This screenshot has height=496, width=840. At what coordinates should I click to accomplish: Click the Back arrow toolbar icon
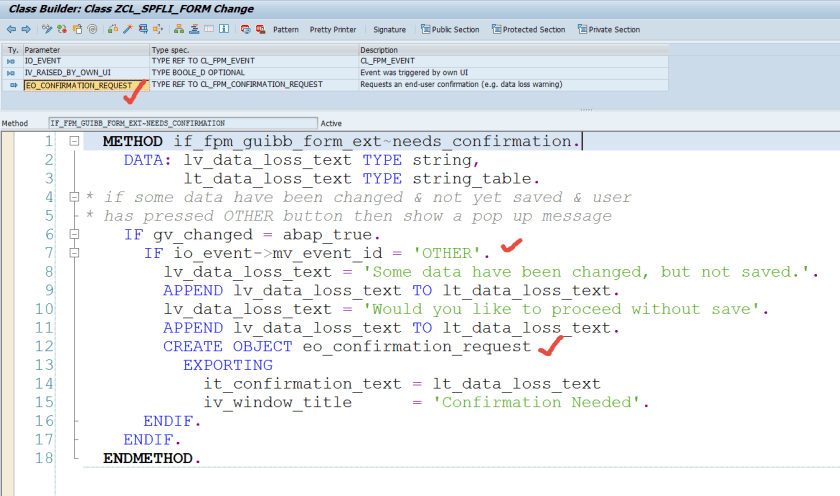11,30
